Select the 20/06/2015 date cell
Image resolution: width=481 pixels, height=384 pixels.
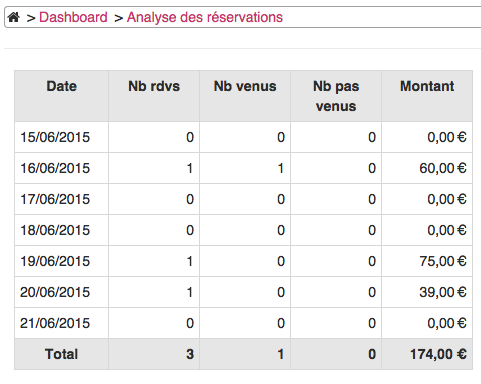tap(62, 292)
